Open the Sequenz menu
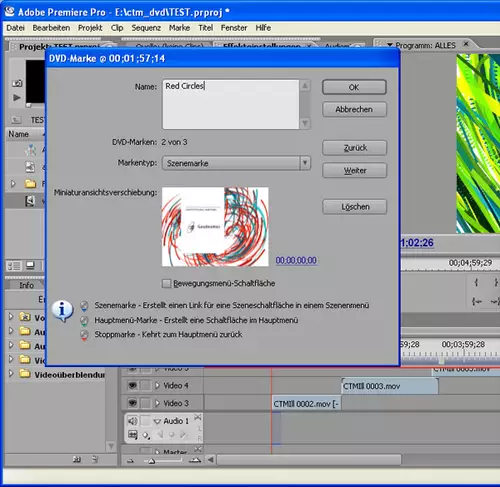The image size is (500, 487). pyautogui.click(x=146, y=28)
